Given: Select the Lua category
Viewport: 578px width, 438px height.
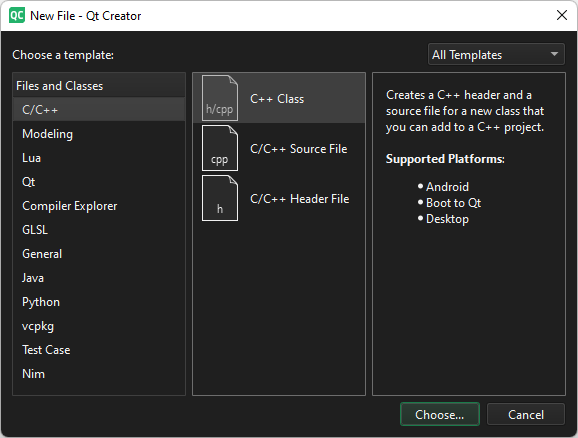Looking at the screenshot, I should [x=99, y=157].
